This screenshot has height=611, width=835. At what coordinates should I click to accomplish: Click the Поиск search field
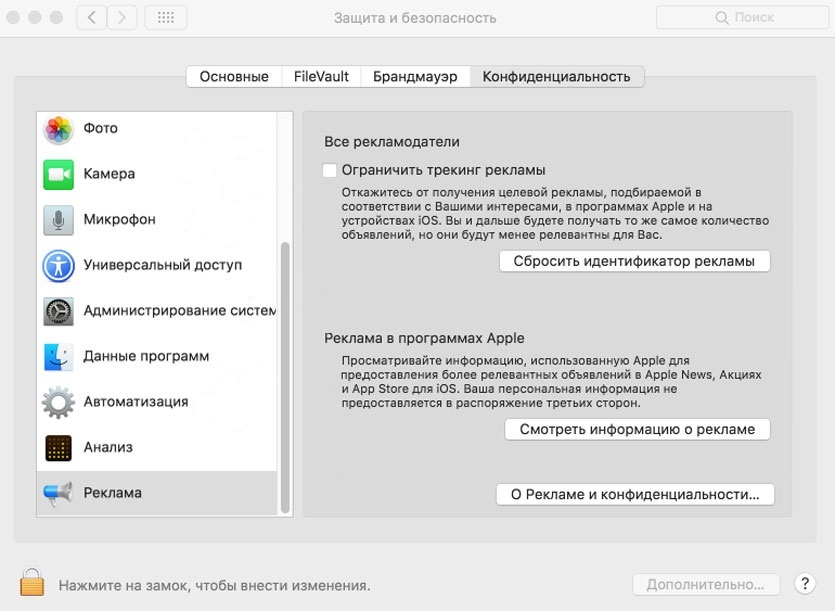(x=742, y=18)
